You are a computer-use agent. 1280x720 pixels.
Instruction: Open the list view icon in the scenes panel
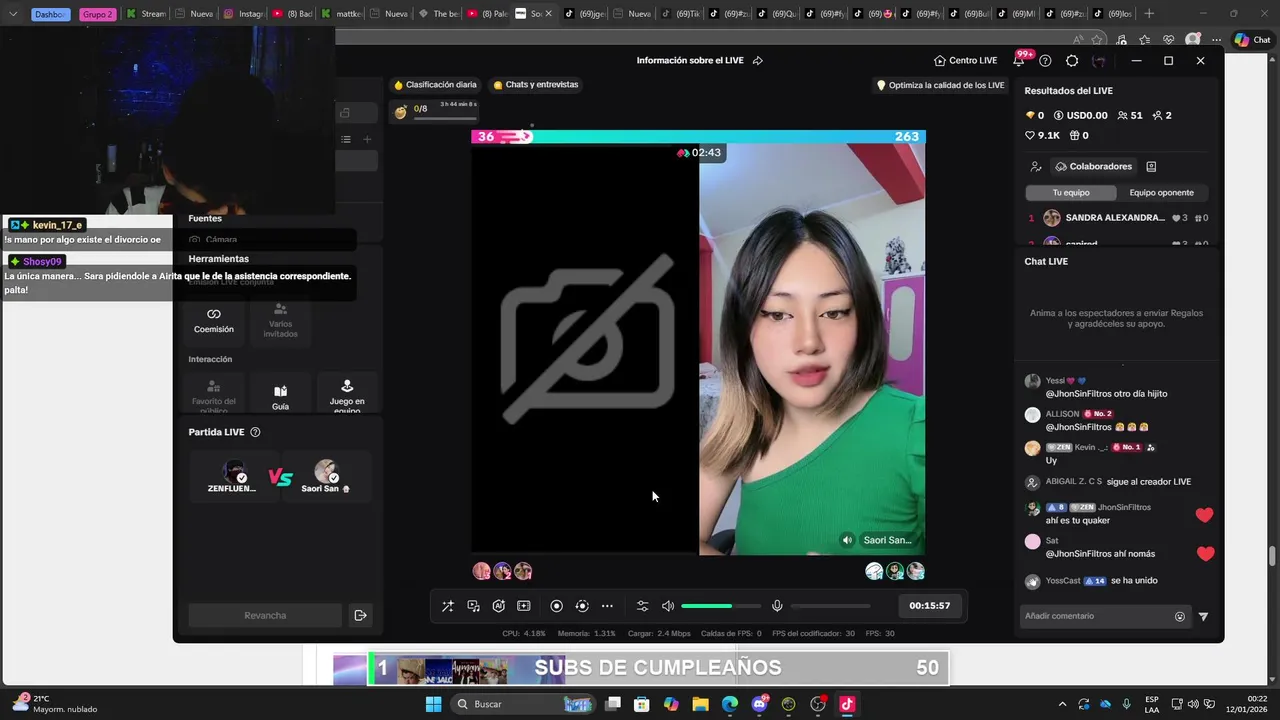pyautogui.click(x=345, y=140)
